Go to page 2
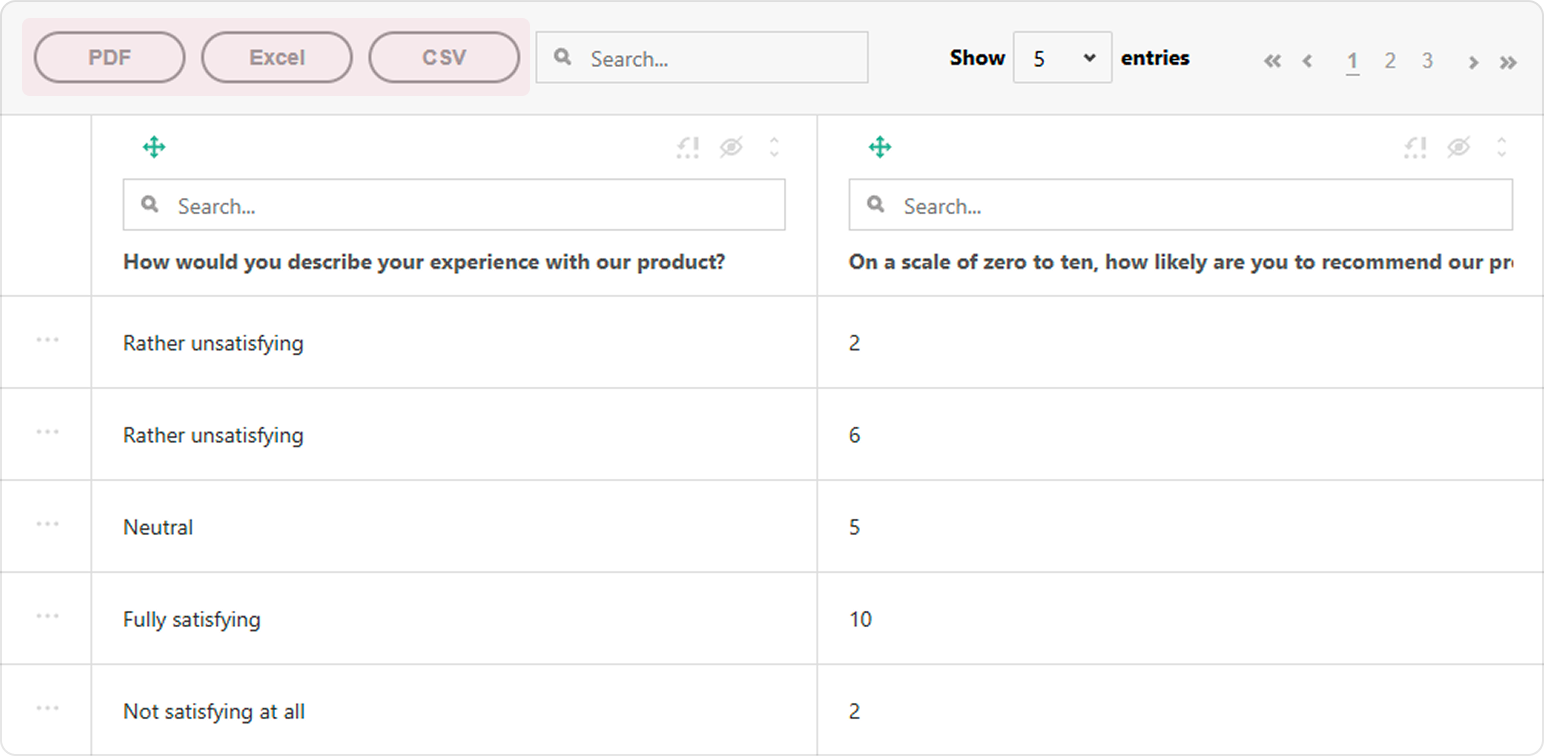 [x=1390, y=61]
